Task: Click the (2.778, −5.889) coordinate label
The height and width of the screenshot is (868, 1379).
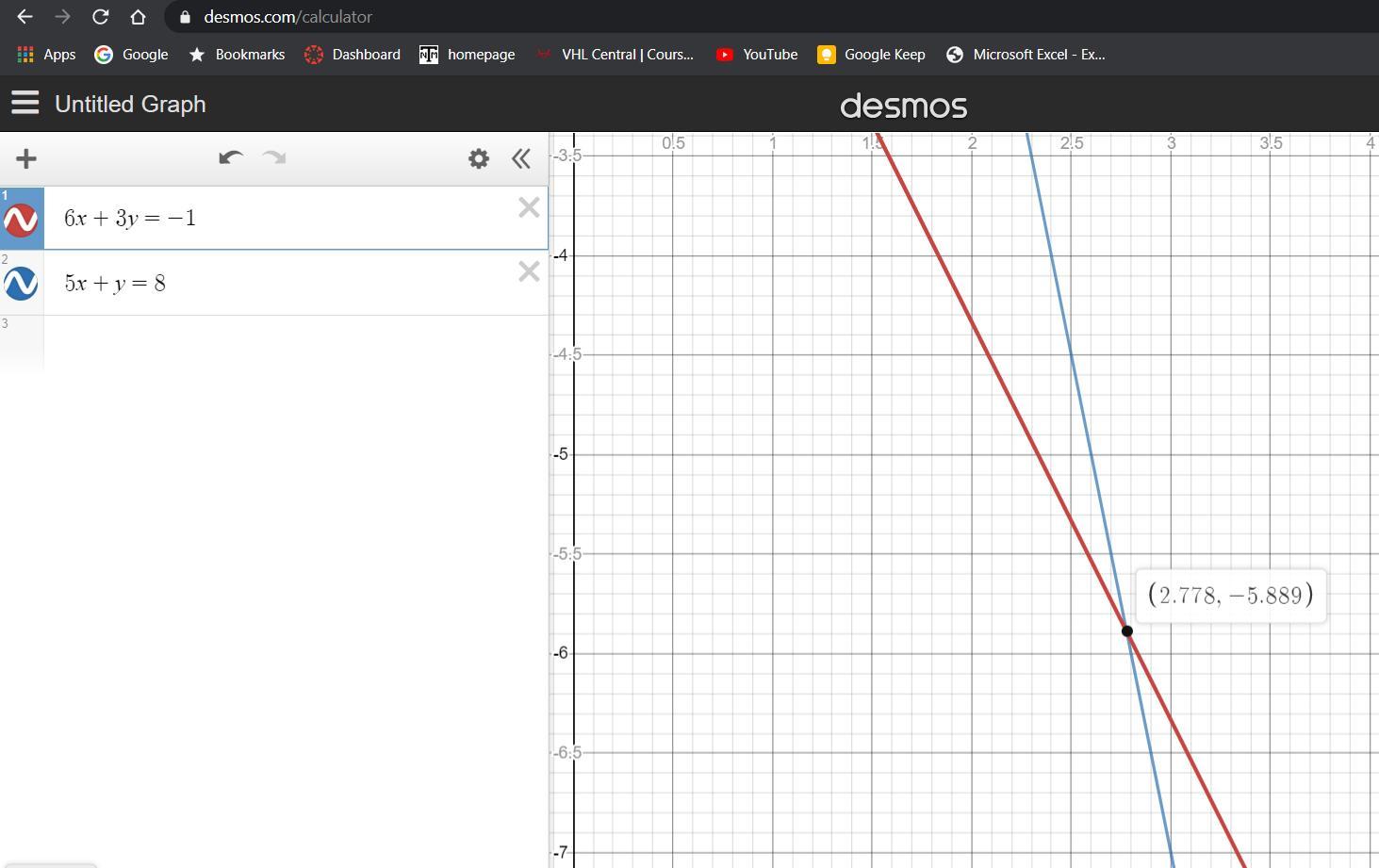Action: (1230, 596)
